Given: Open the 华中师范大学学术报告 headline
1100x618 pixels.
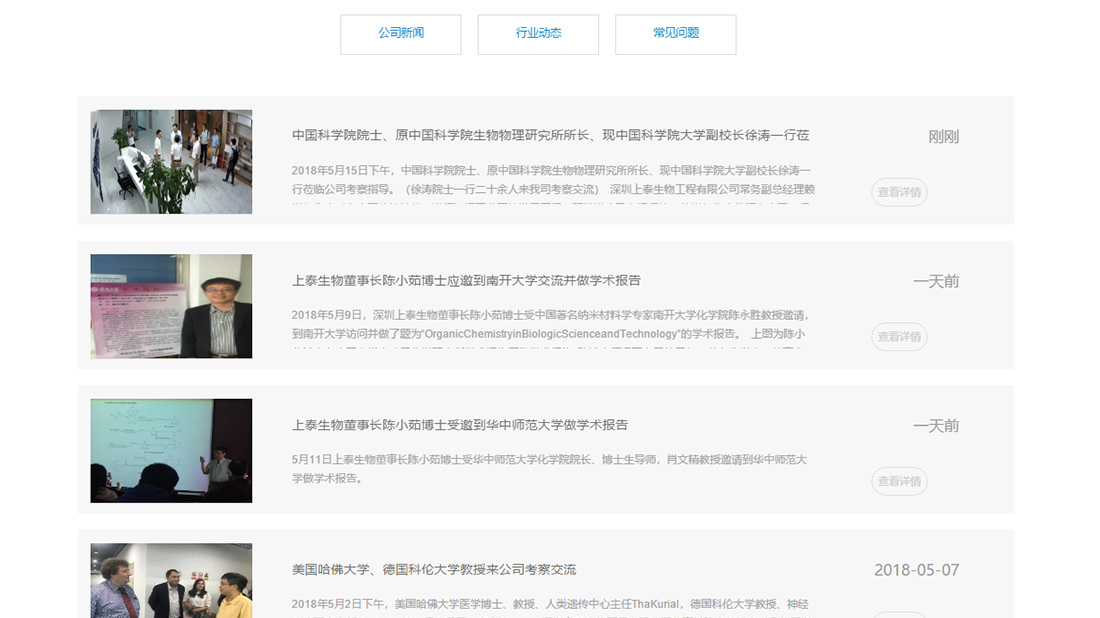Looking at the screenshot, I should (460, 425).
